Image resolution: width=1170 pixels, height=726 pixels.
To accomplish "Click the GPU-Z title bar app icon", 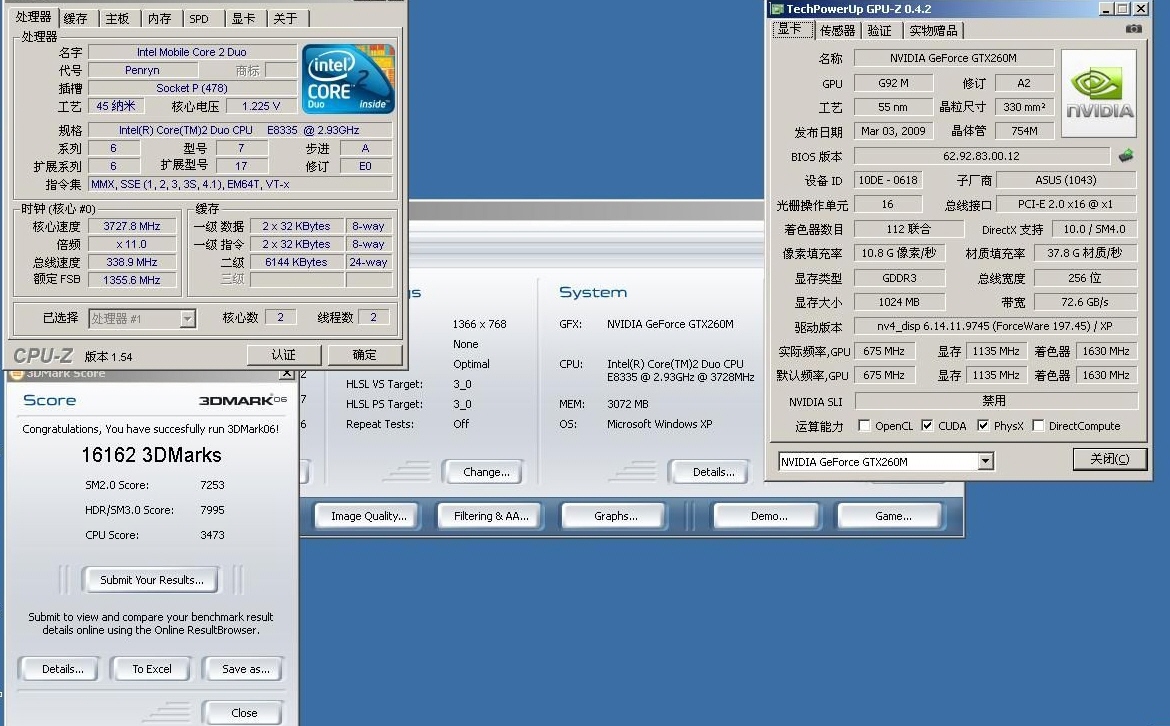I will (x=778, y=9).
